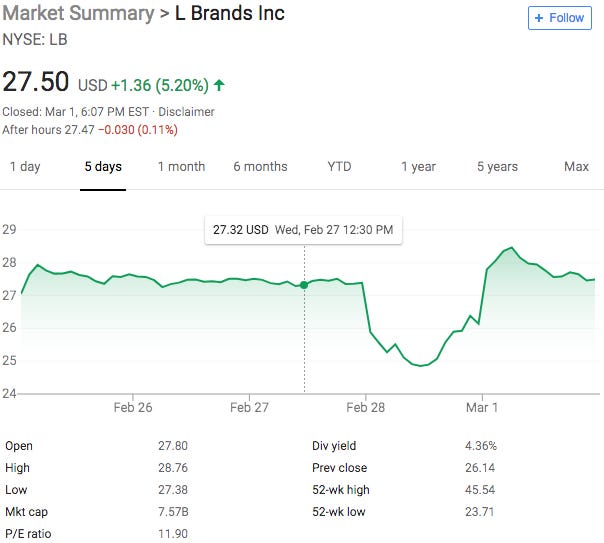This screenshot has width=604, height=543.
Task: Click the Feb 28 date label on axis
Action: point(365,408)
